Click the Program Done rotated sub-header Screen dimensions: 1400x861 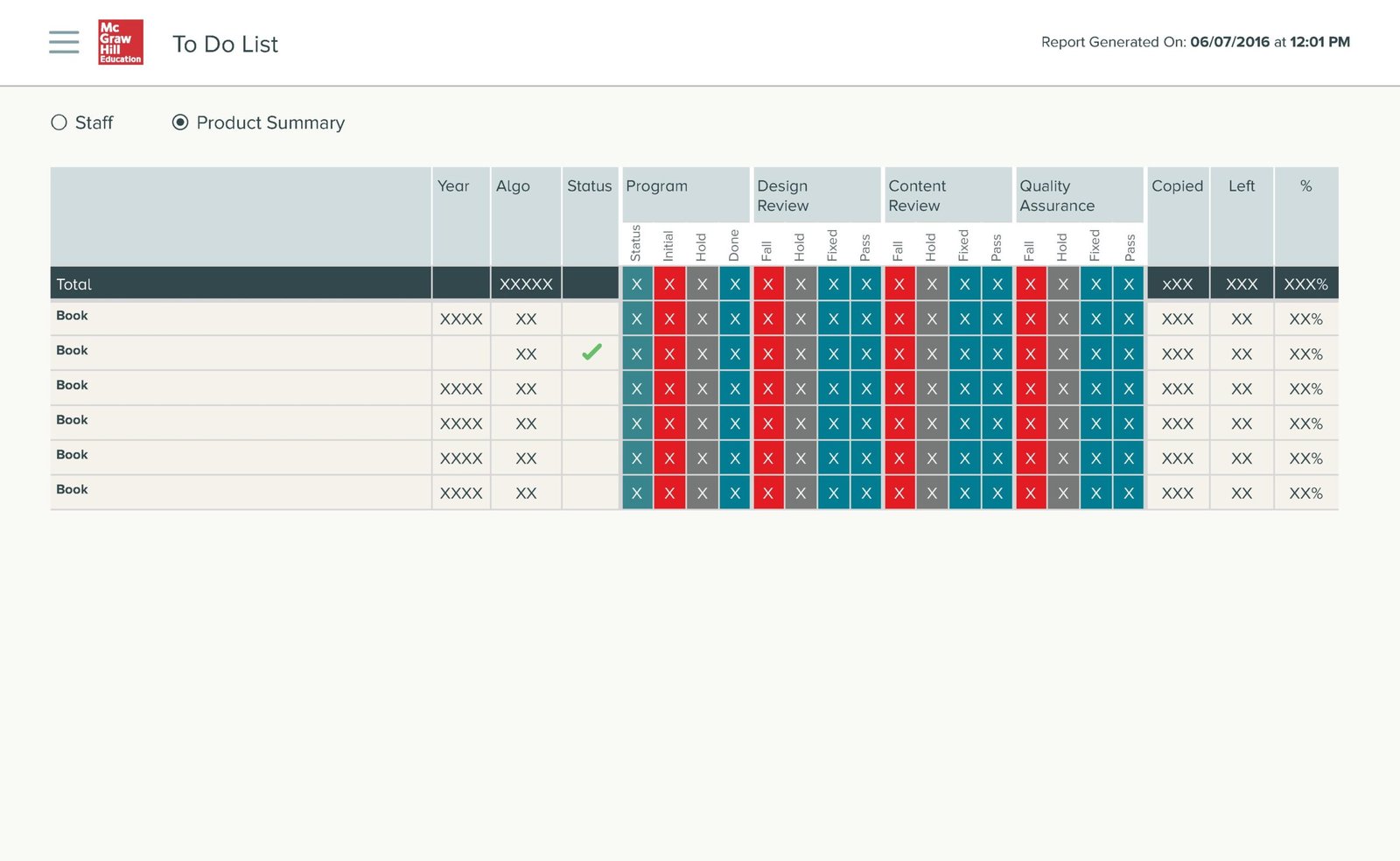click(734, 245)
